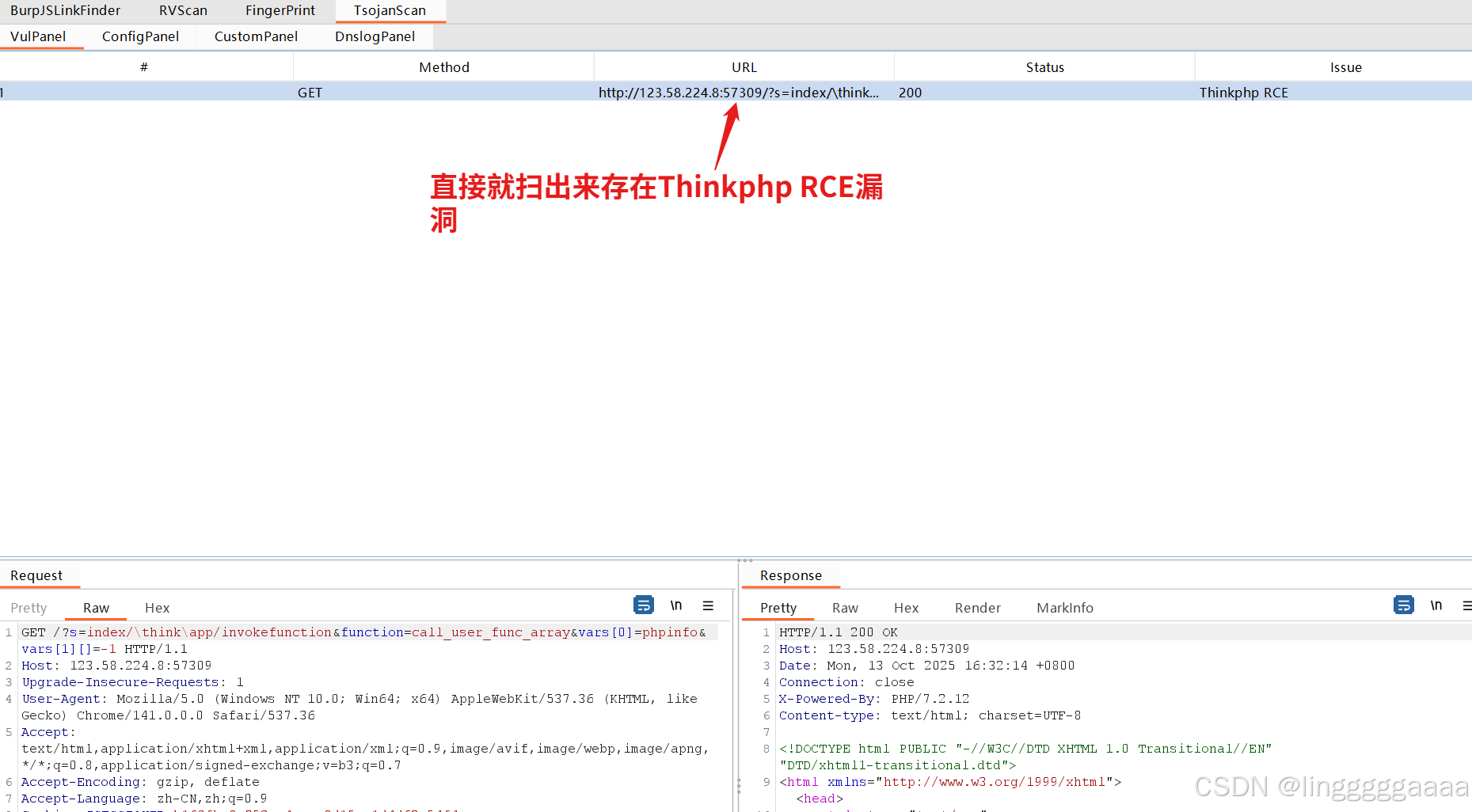Select the Response pane tab
Viewport: 1472px width, 812px height.
[790, 575]
